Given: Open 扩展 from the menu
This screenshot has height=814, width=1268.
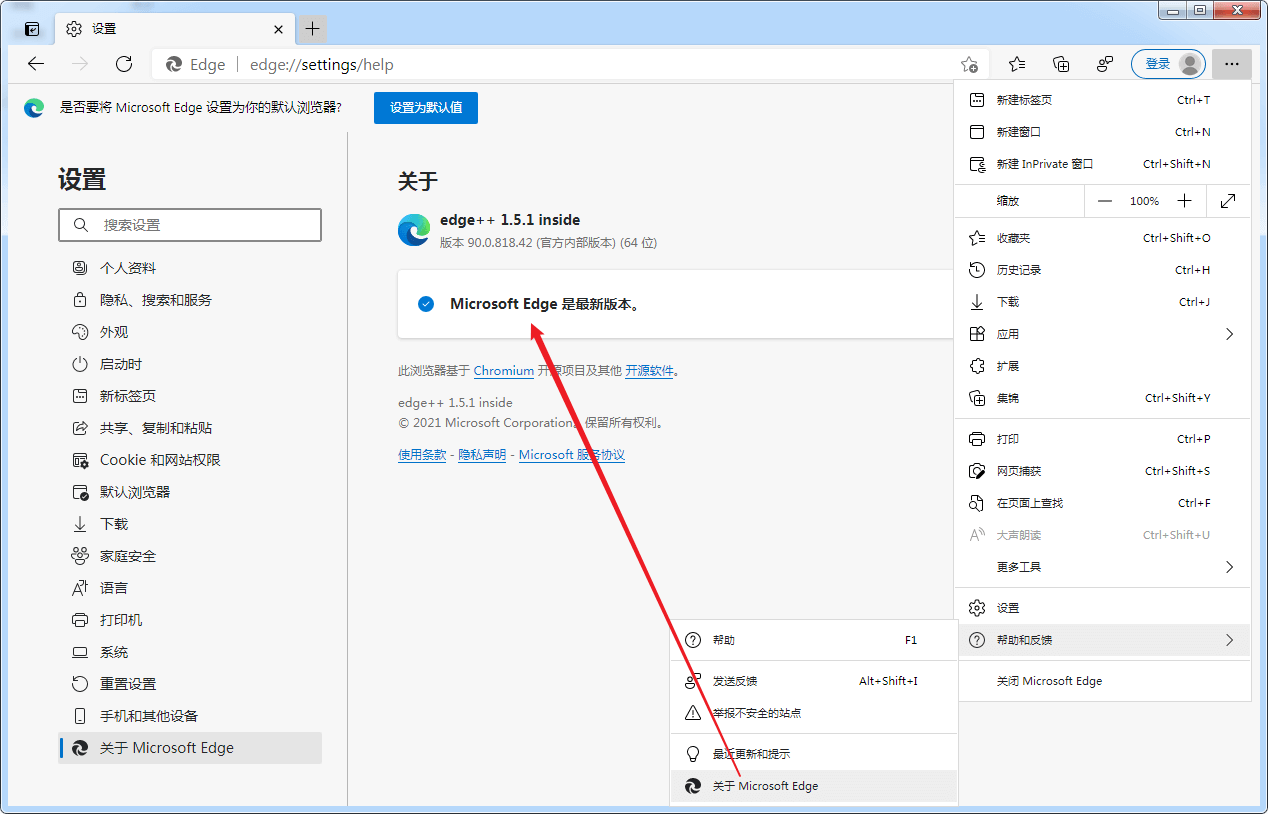Looking at the screenshot, I should 1103,366.
